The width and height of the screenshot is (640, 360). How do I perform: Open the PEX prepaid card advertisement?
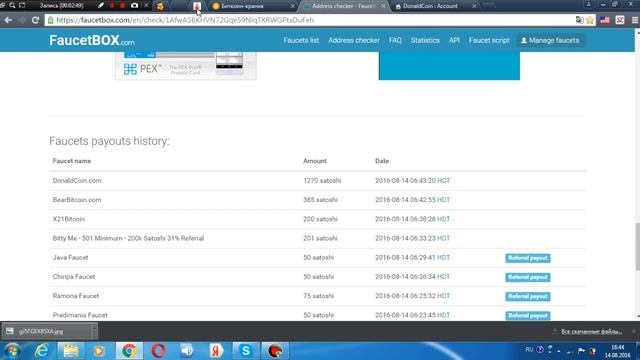(186, 66)
